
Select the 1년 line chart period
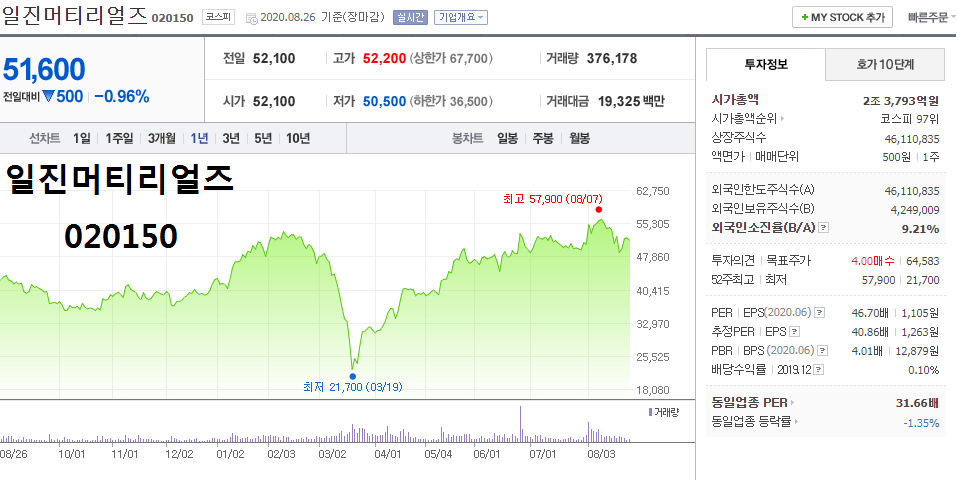pos(199,139)
